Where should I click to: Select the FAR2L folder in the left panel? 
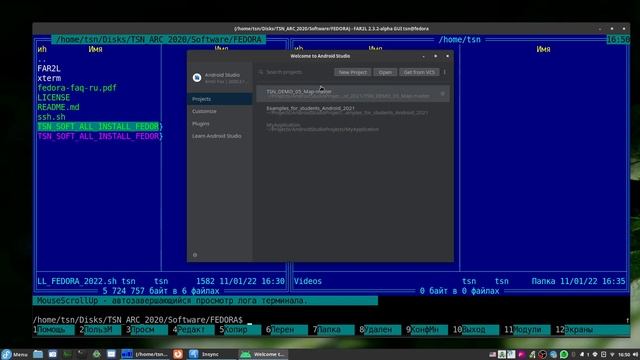coord(49,69)
